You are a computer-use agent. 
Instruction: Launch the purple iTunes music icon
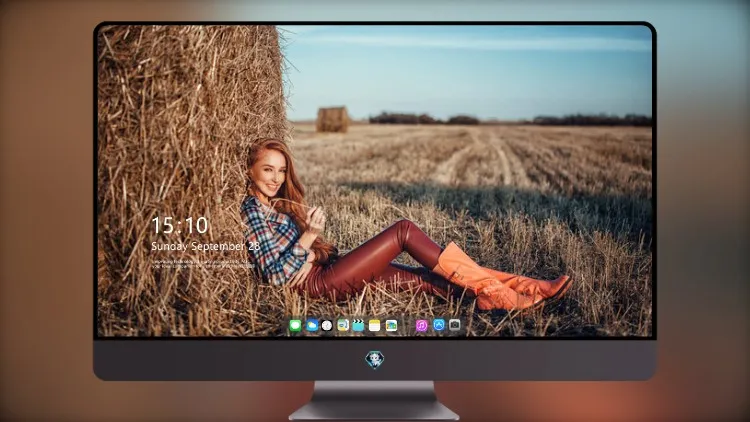[x=421, y=326]
